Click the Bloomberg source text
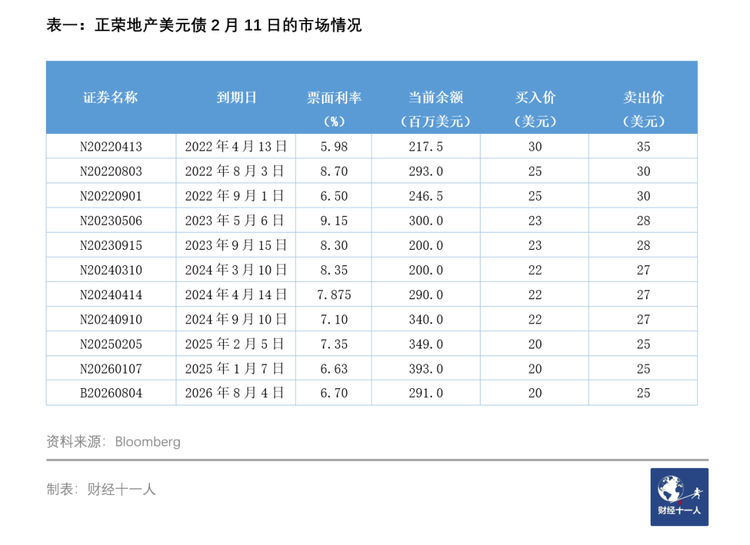The image size is (750, 545). (148, 442)
